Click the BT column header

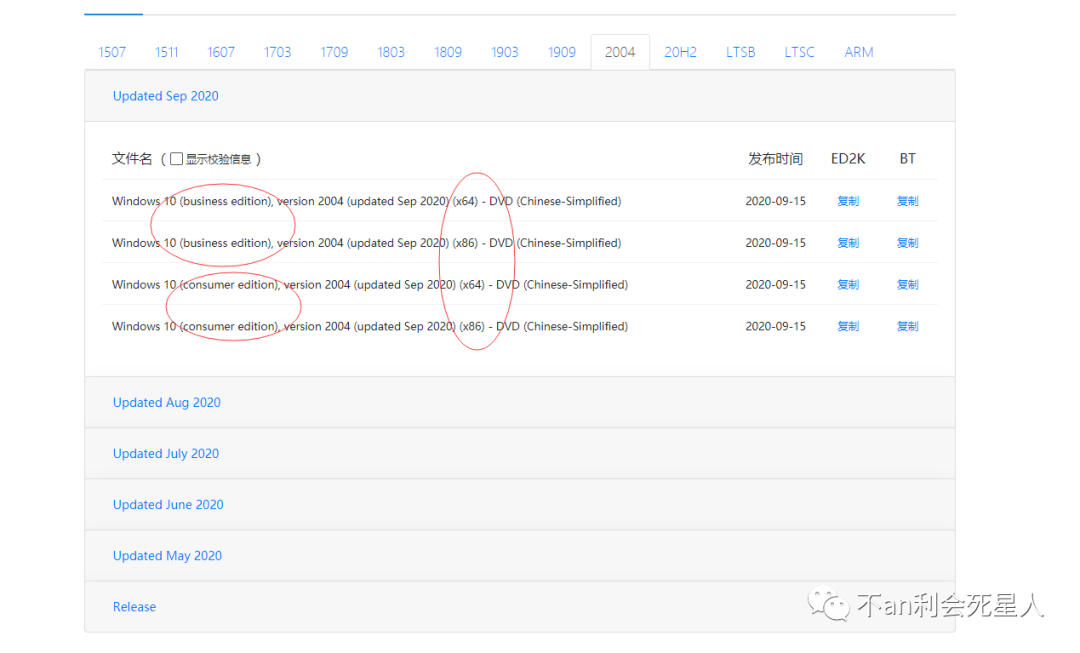point(907,159)
